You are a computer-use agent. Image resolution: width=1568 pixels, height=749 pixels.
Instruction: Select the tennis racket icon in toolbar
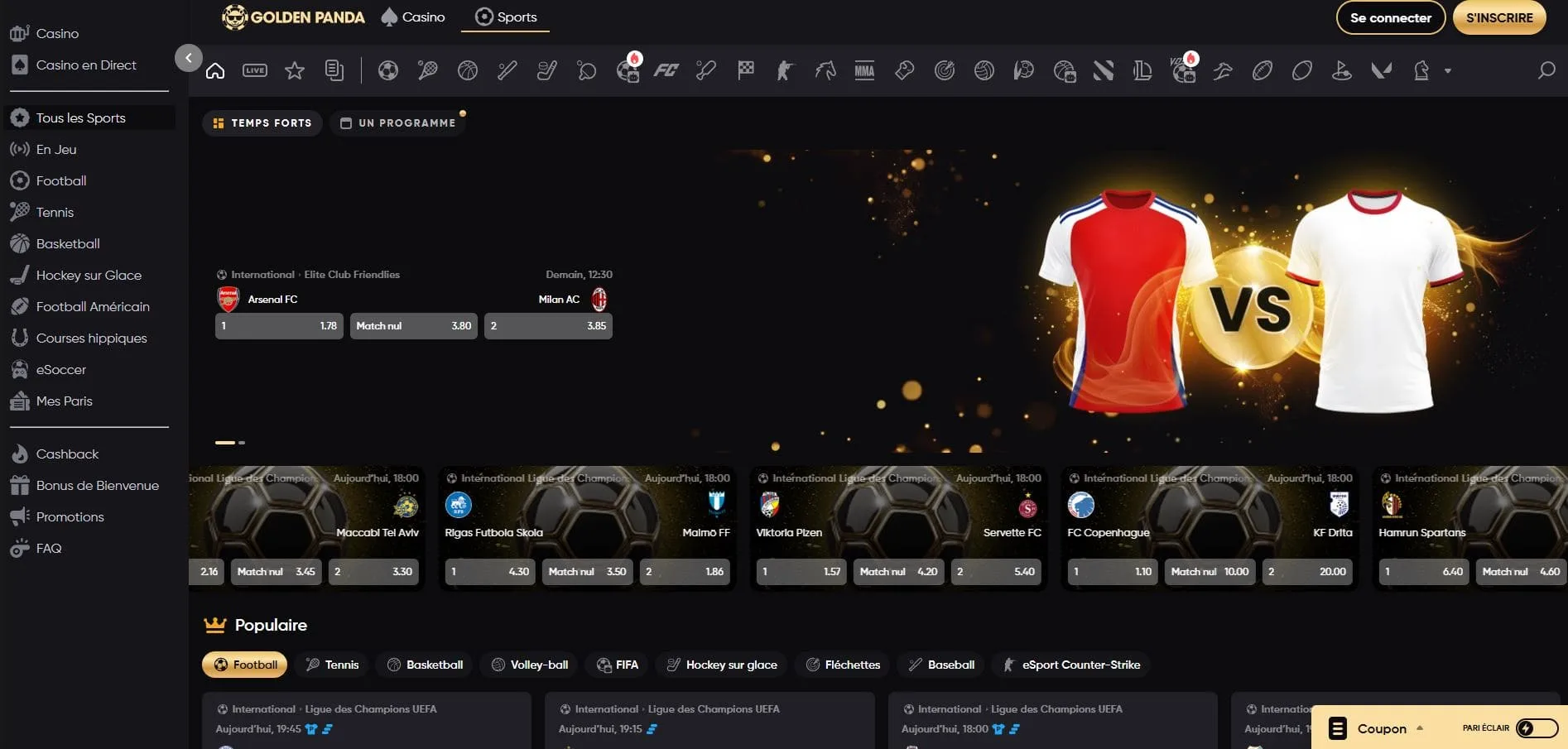[x=428, y=71]
